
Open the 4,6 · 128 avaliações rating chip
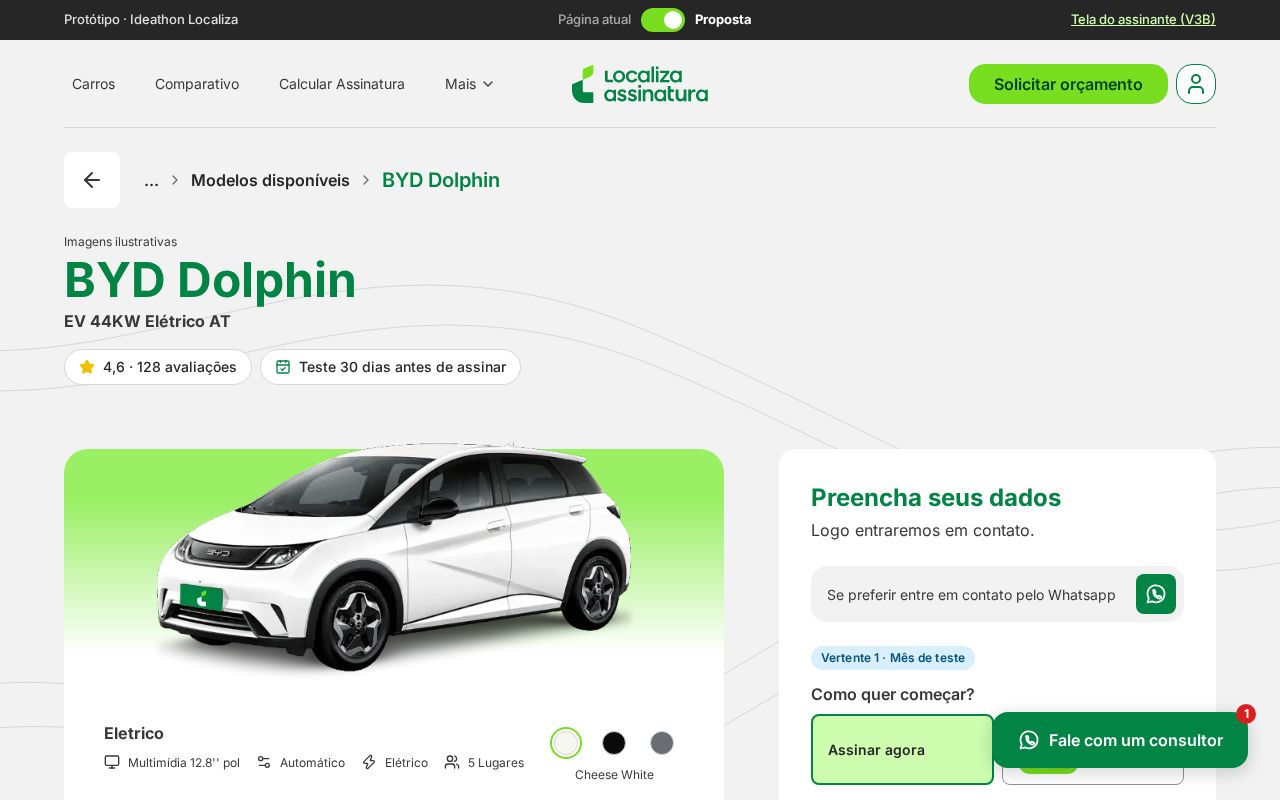pos(158,367)
